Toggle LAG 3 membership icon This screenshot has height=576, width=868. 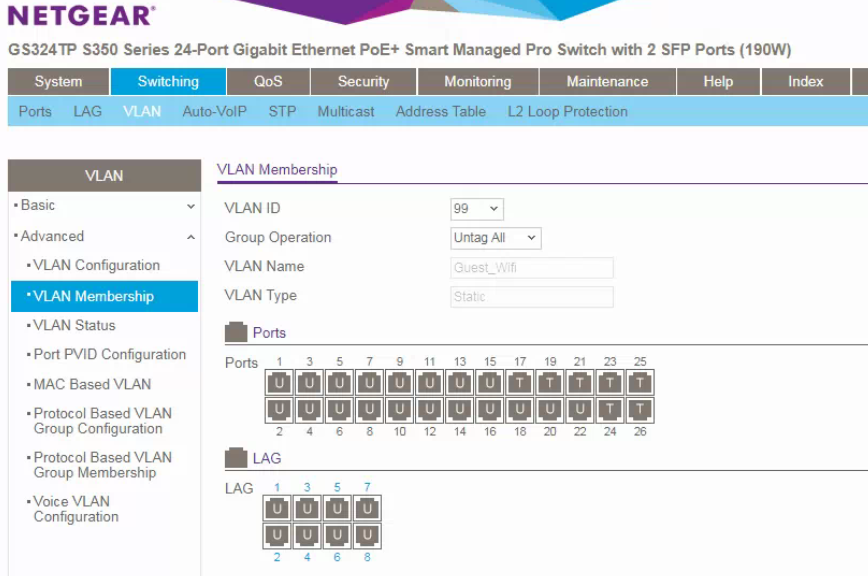(307, 508)
